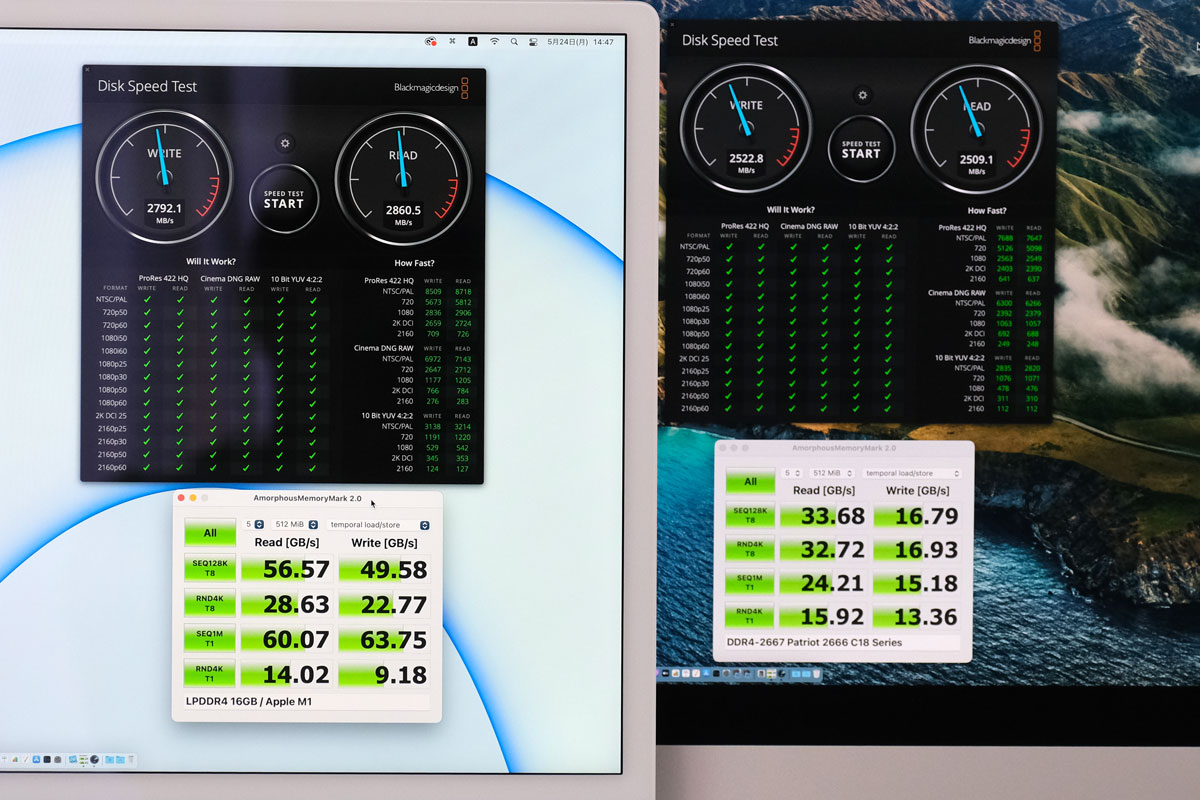
Task: Click the 24.21 SEQ1M read result
Action: [825, 584]
